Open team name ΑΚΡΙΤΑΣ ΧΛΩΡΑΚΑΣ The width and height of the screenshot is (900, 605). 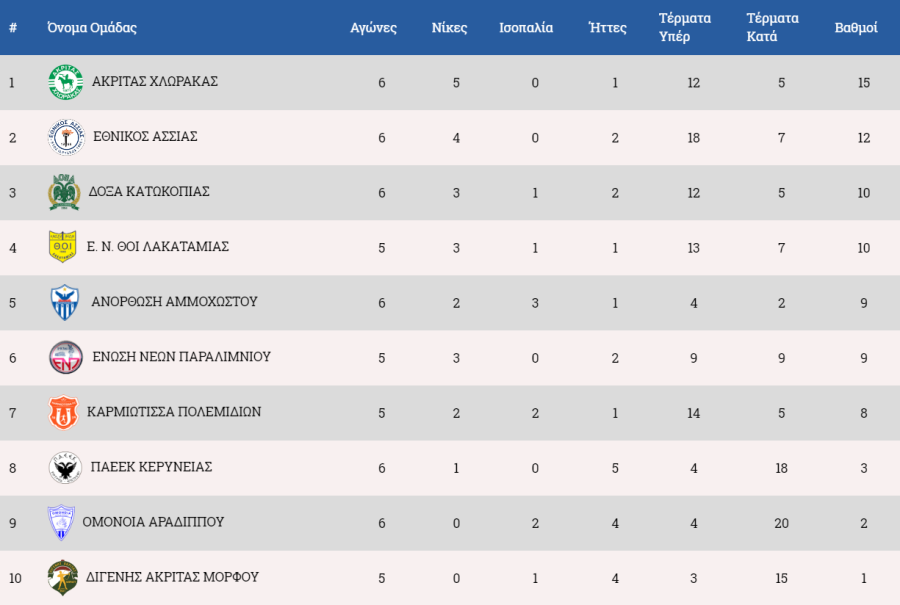[155, 82]
